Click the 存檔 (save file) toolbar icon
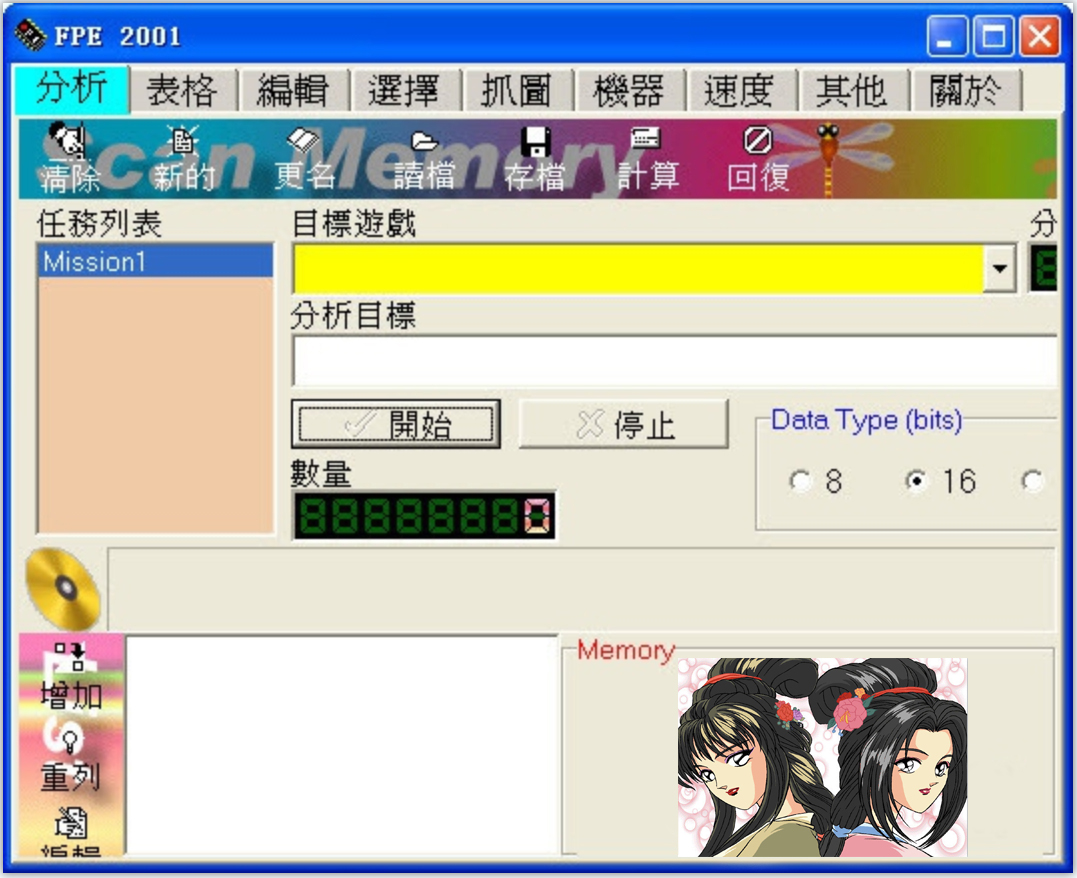 click(x=535, y=158)
